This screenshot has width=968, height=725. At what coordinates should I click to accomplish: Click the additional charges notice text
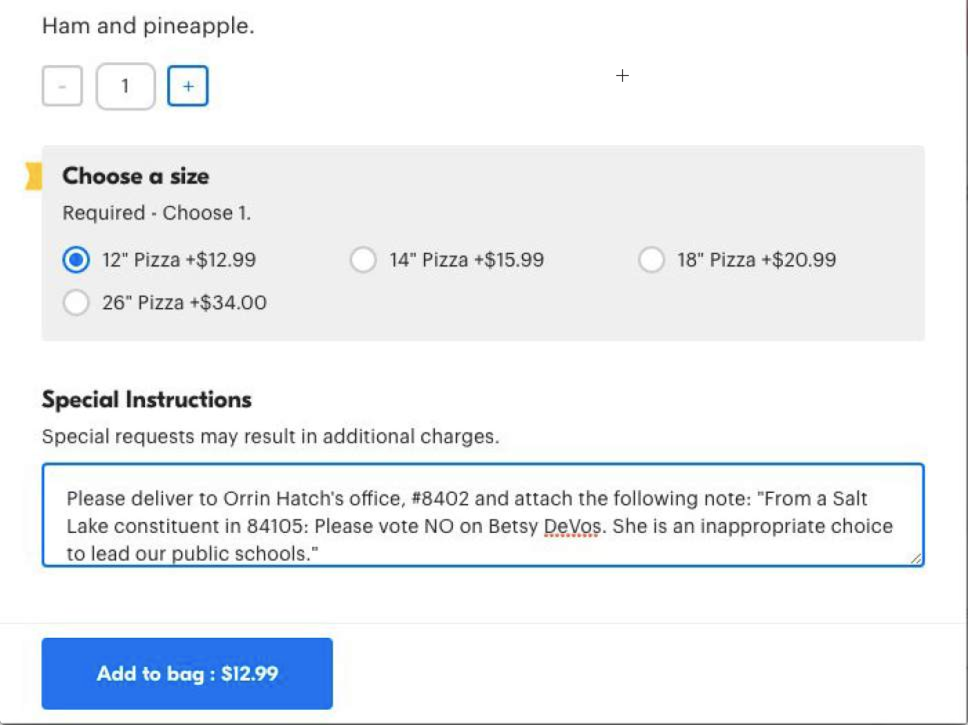pos(270,436)
